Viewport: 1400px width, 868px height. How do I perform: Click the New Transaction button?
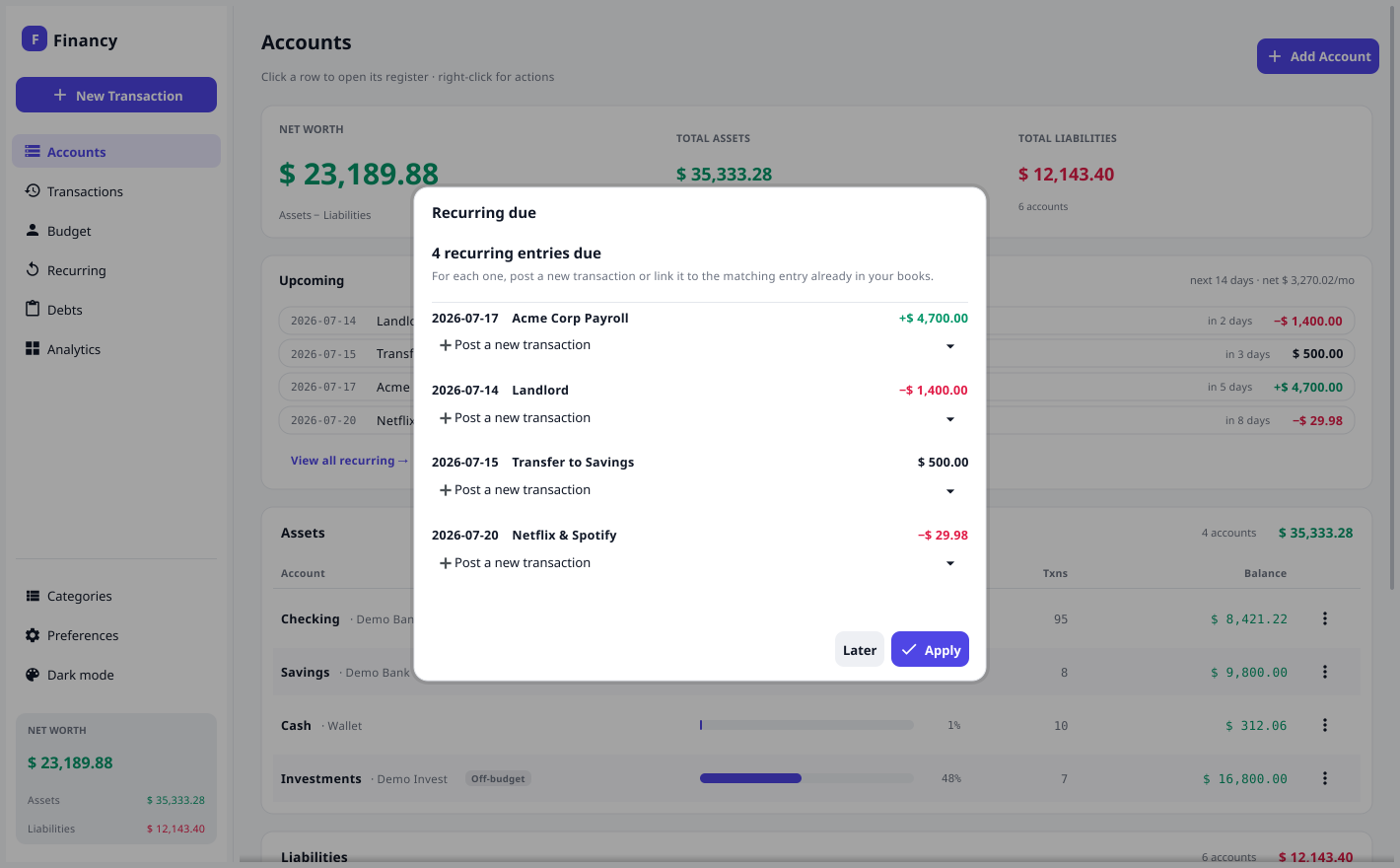pos(116,95)
